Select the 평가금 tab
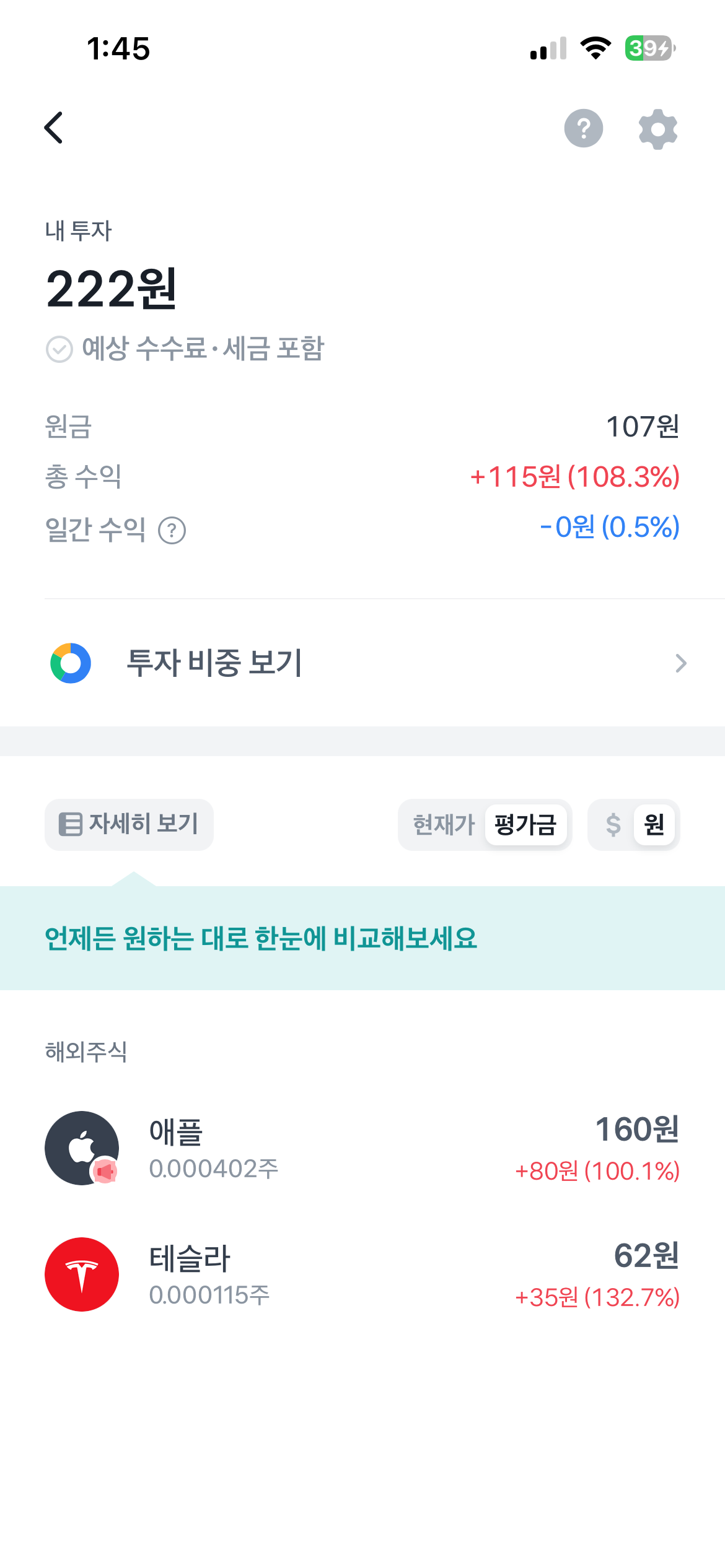Screen dimensions: 725x1568 [525, 825]
